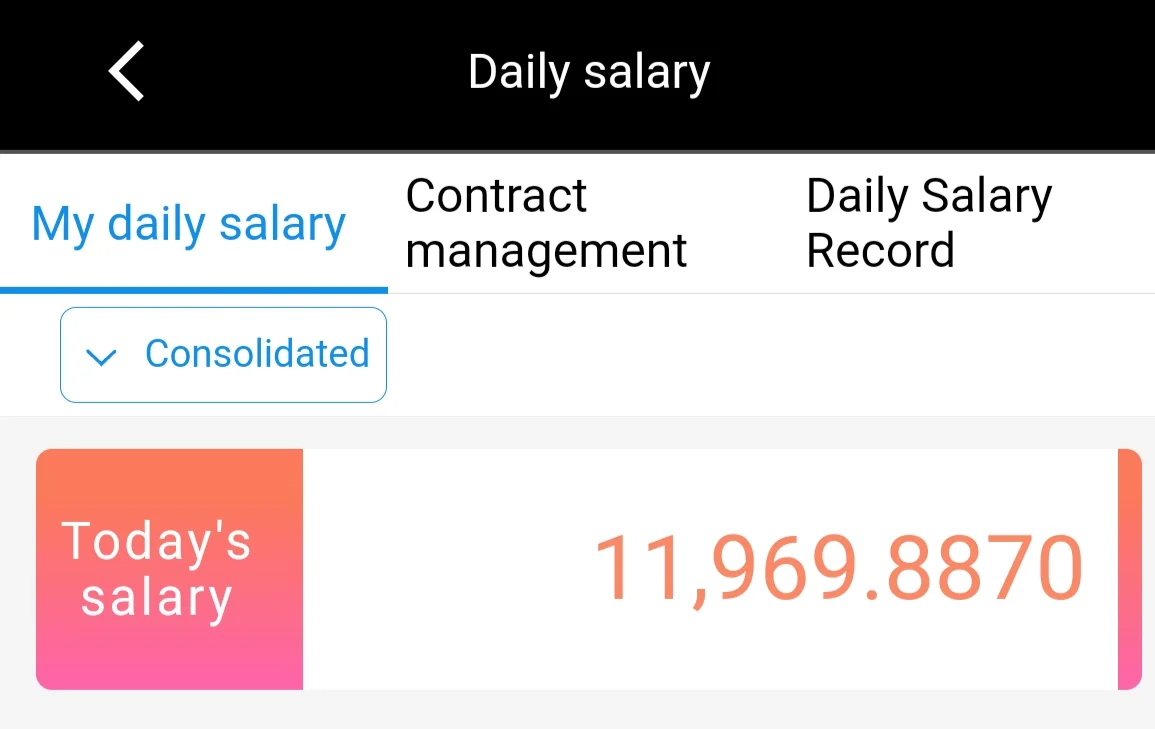The height and width of the screenshot is (729, 1155).
Task: Select the Daily Salary Record tab
Action: pos(929,223)
